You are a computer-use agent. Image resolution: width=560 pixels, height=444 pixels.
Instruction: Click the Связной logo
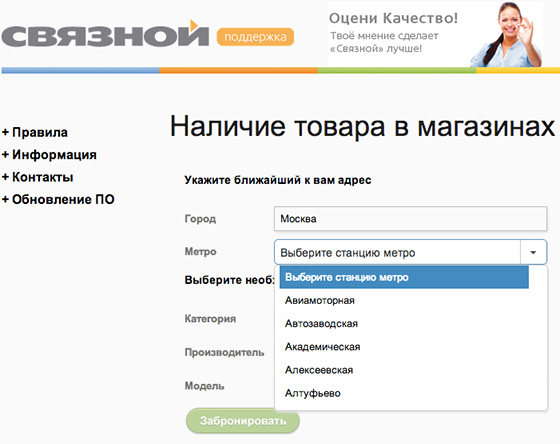pos(105,33)
